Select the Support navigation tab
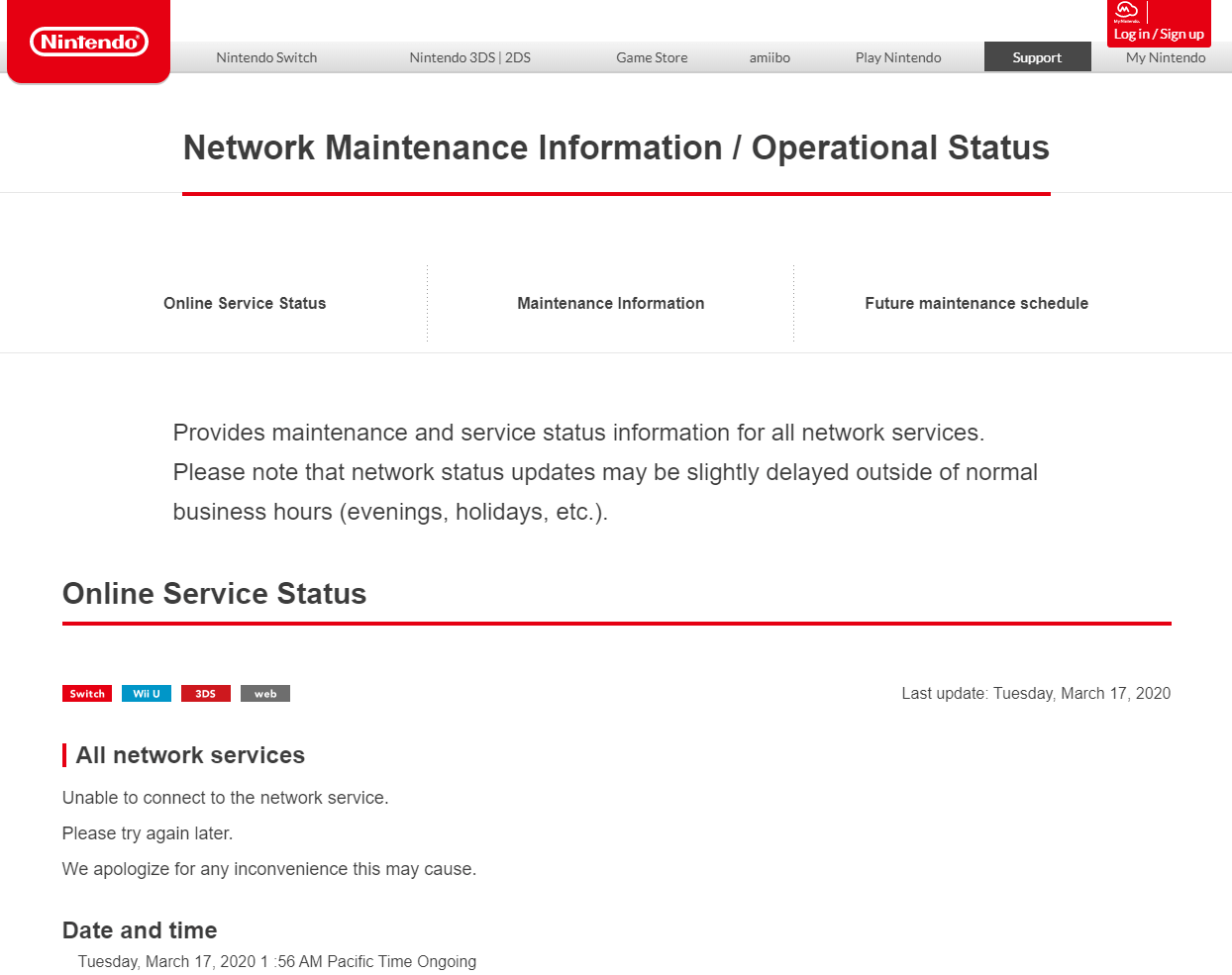 [x=1037, y=57]
